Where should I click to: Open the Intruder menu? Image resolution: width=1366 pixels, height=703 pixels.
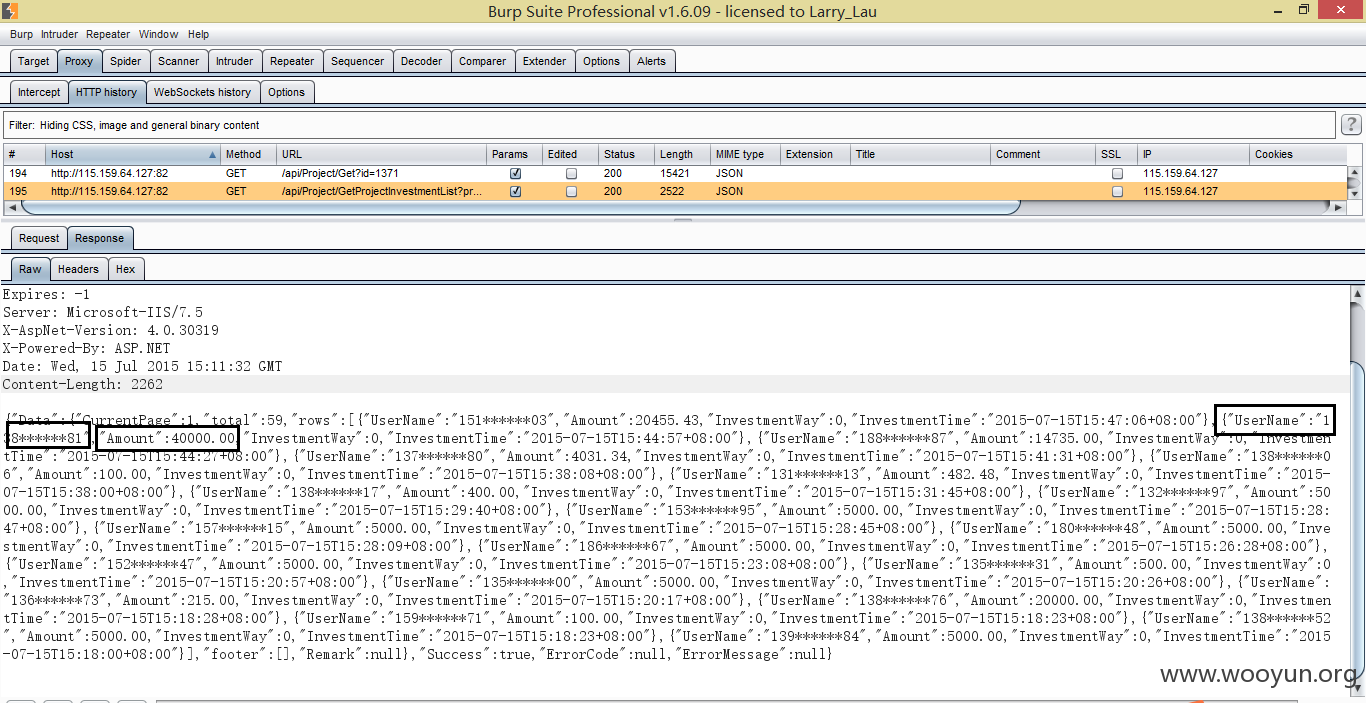pos(59,34)
